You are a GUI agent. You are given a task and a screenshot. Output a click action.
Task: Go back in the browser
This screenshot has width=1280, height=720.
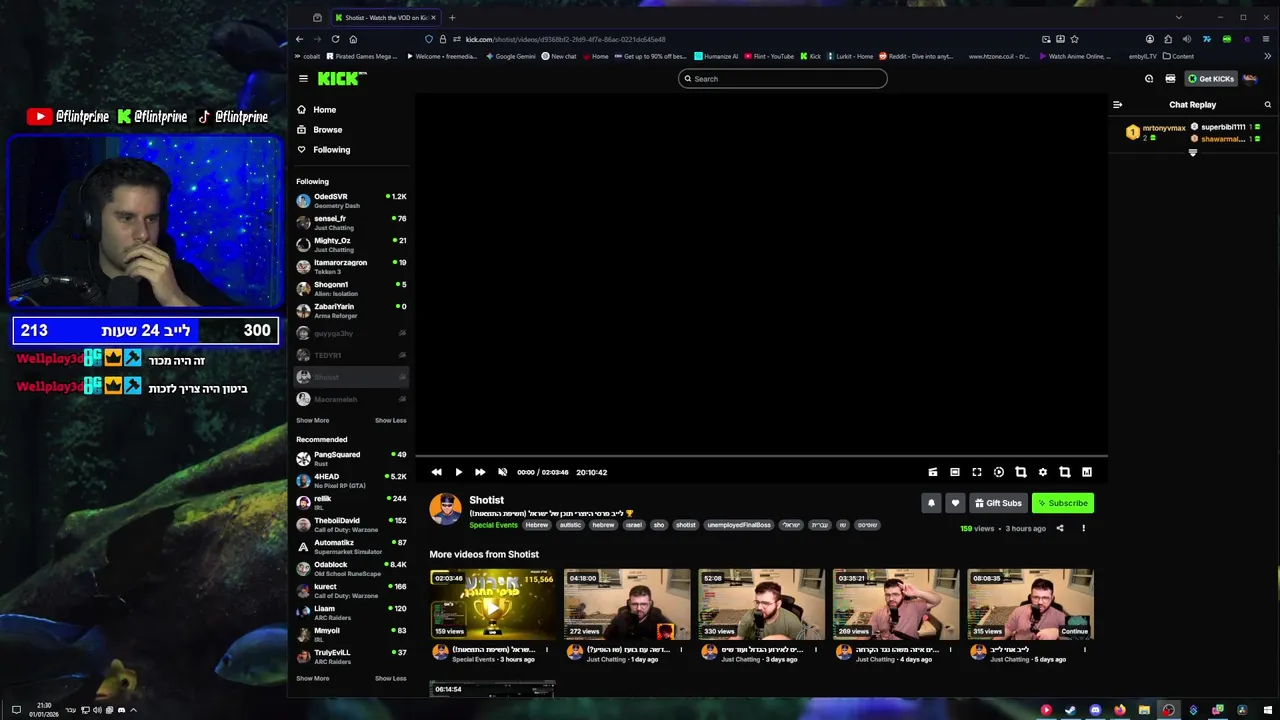tap(299, 39)
